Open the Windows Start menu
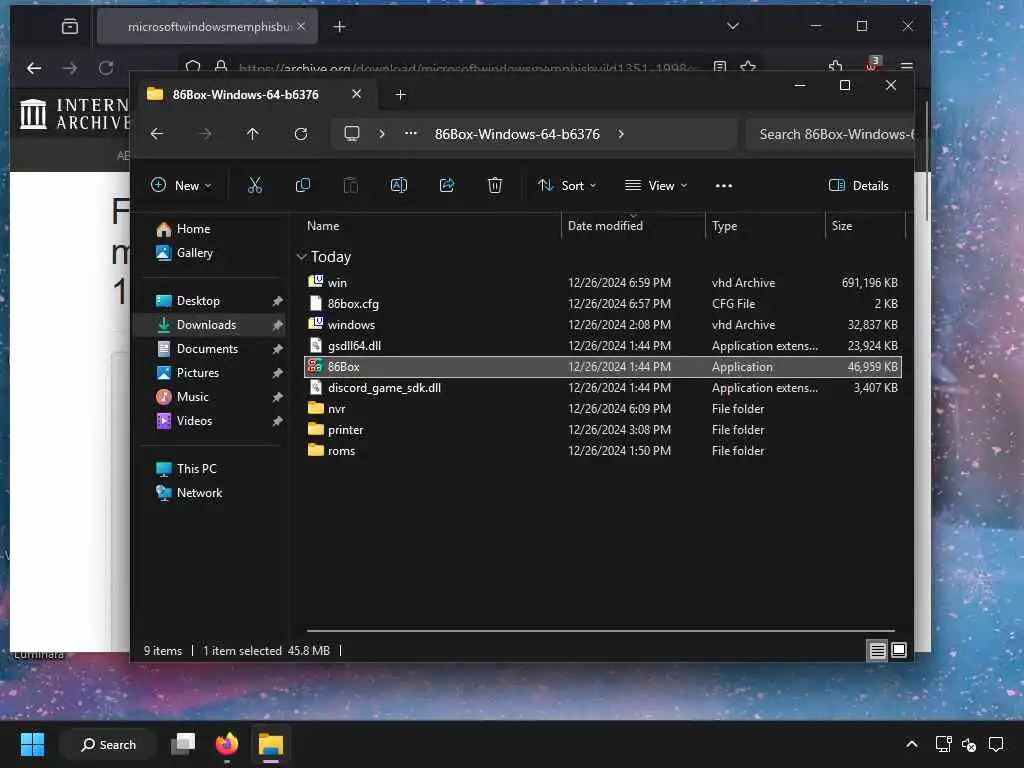1024x768 pixels. pyautogui.click(x=32, y=744)
